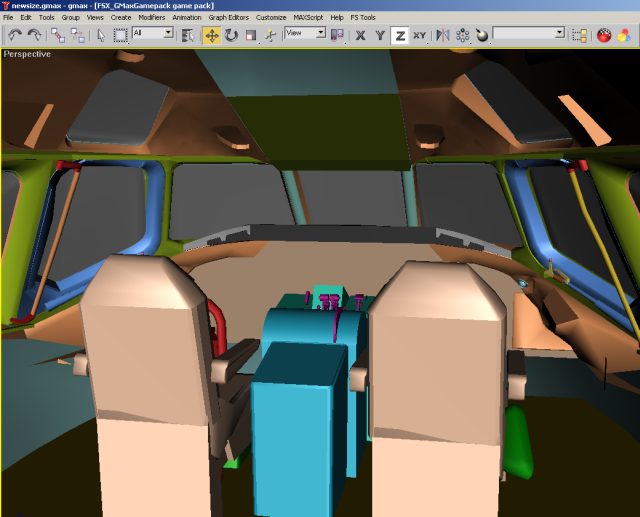Open the named selection sets dropdown
The image size is (640, 517).
528,33
